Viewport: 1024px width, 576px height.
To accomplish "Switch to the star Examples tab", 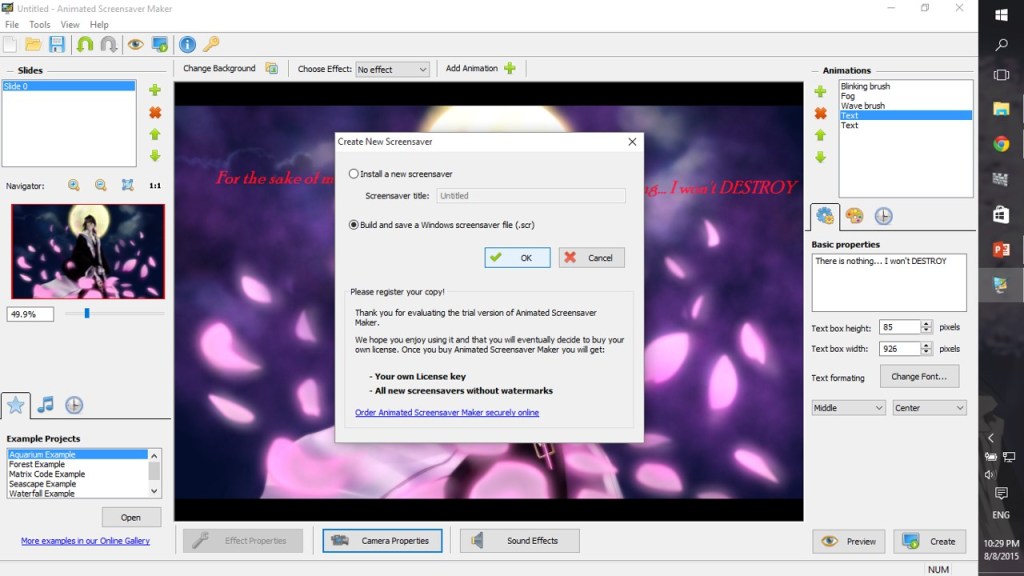I will pos(16,405).
